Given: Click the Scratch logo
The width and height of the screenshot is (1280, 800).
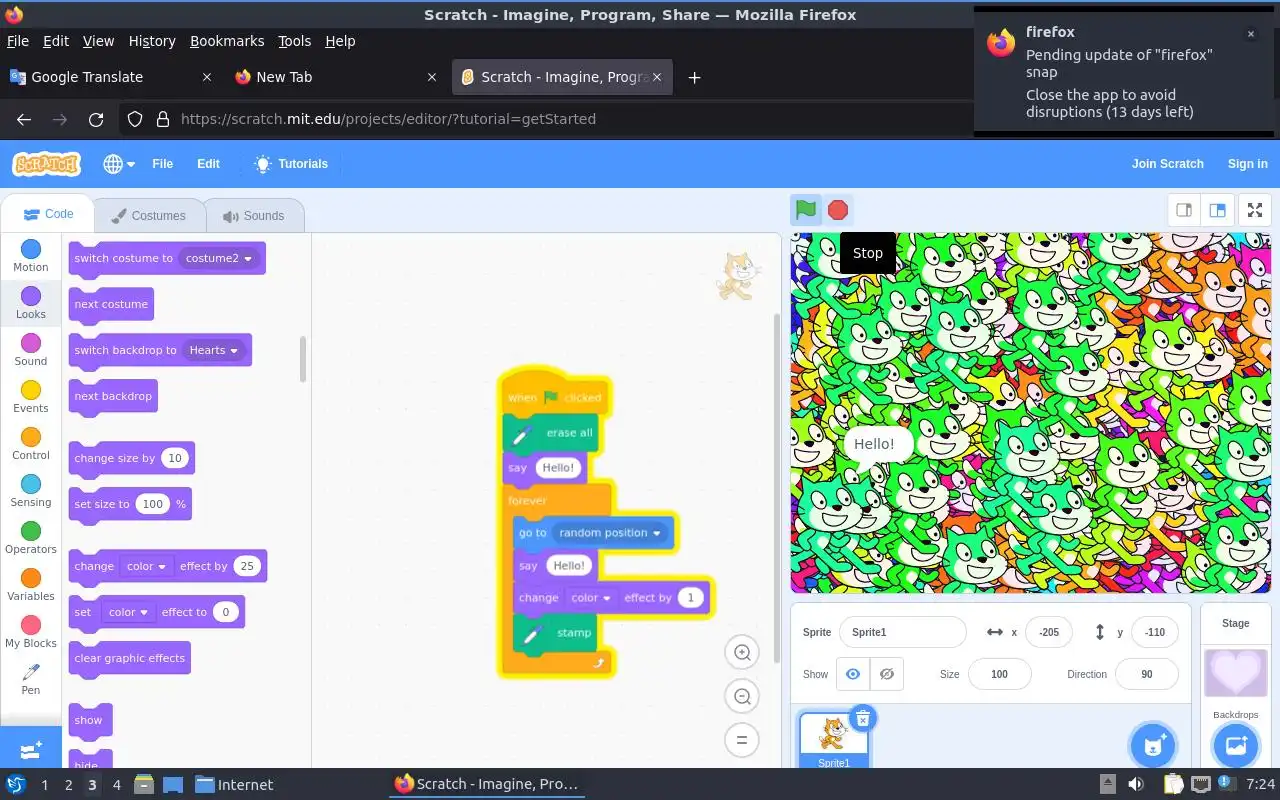Looking at the screenshot, I should [x=46, y=164].
